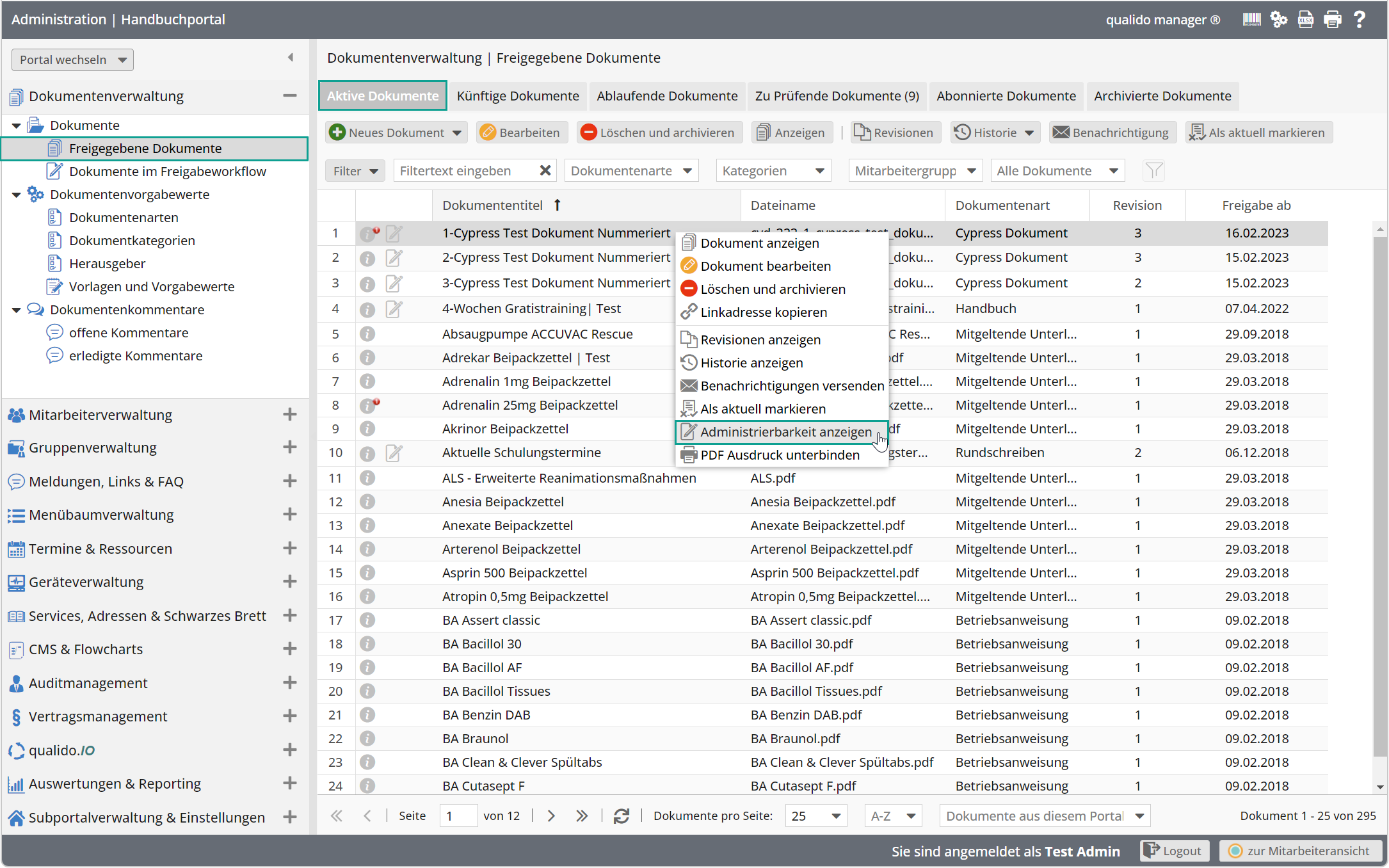Open help question mark icon
1389x868 pixels.
[x=1360, y=20]
